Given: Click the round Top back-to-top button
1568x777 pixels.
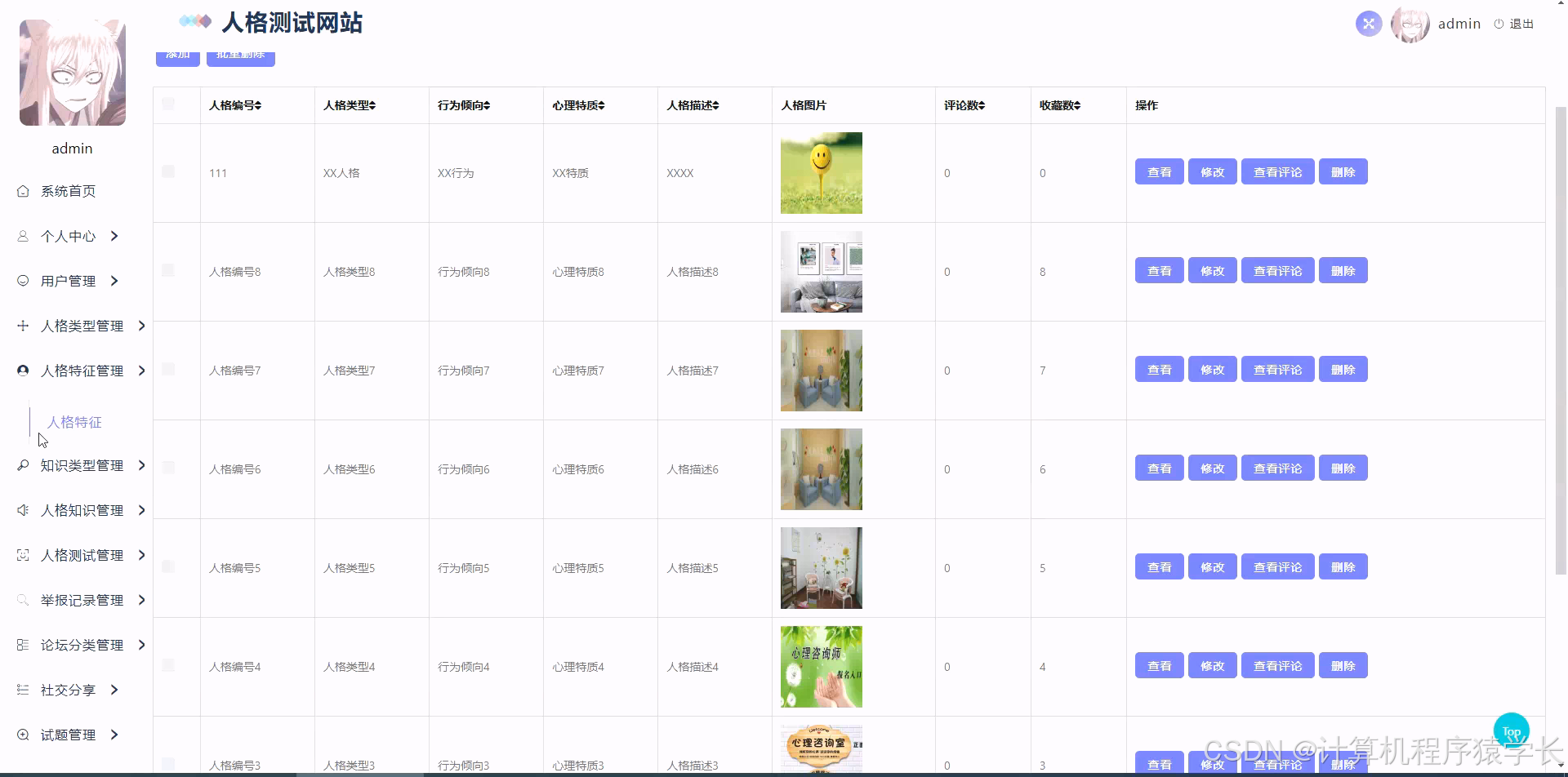Looking at the screenshot, I should click(x=1512, y=730).
